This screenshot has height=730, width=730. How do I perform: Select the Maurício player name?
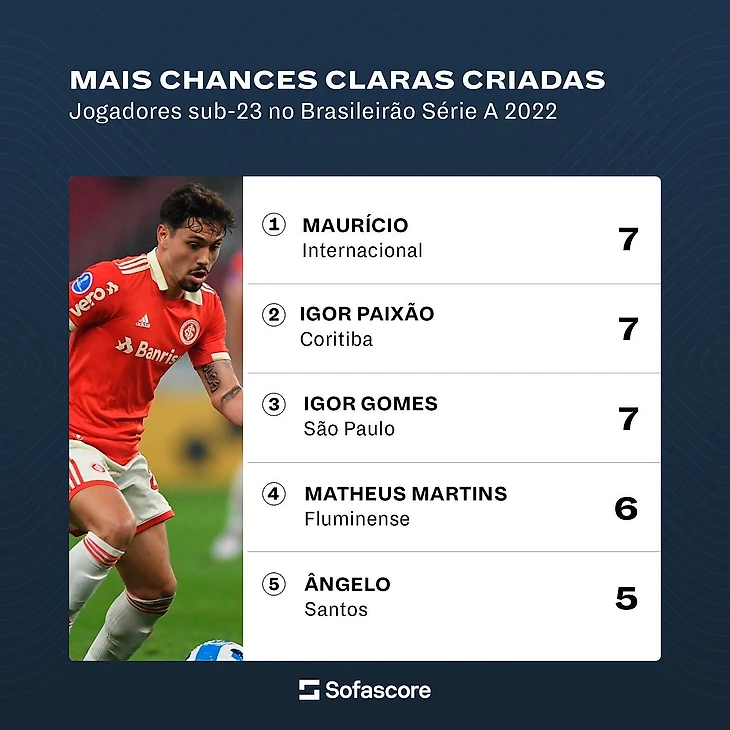click(355, 225)
